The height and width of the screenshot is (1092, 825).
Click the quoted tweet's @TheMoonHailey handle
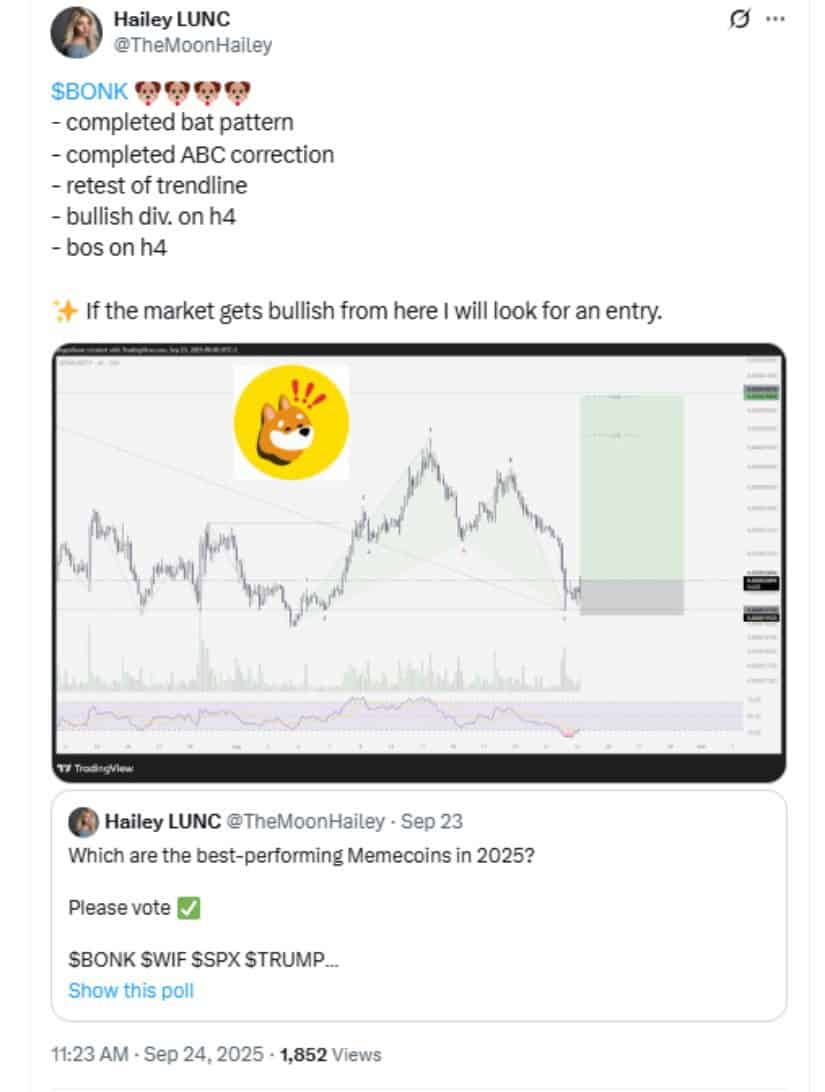click(306, 822)
